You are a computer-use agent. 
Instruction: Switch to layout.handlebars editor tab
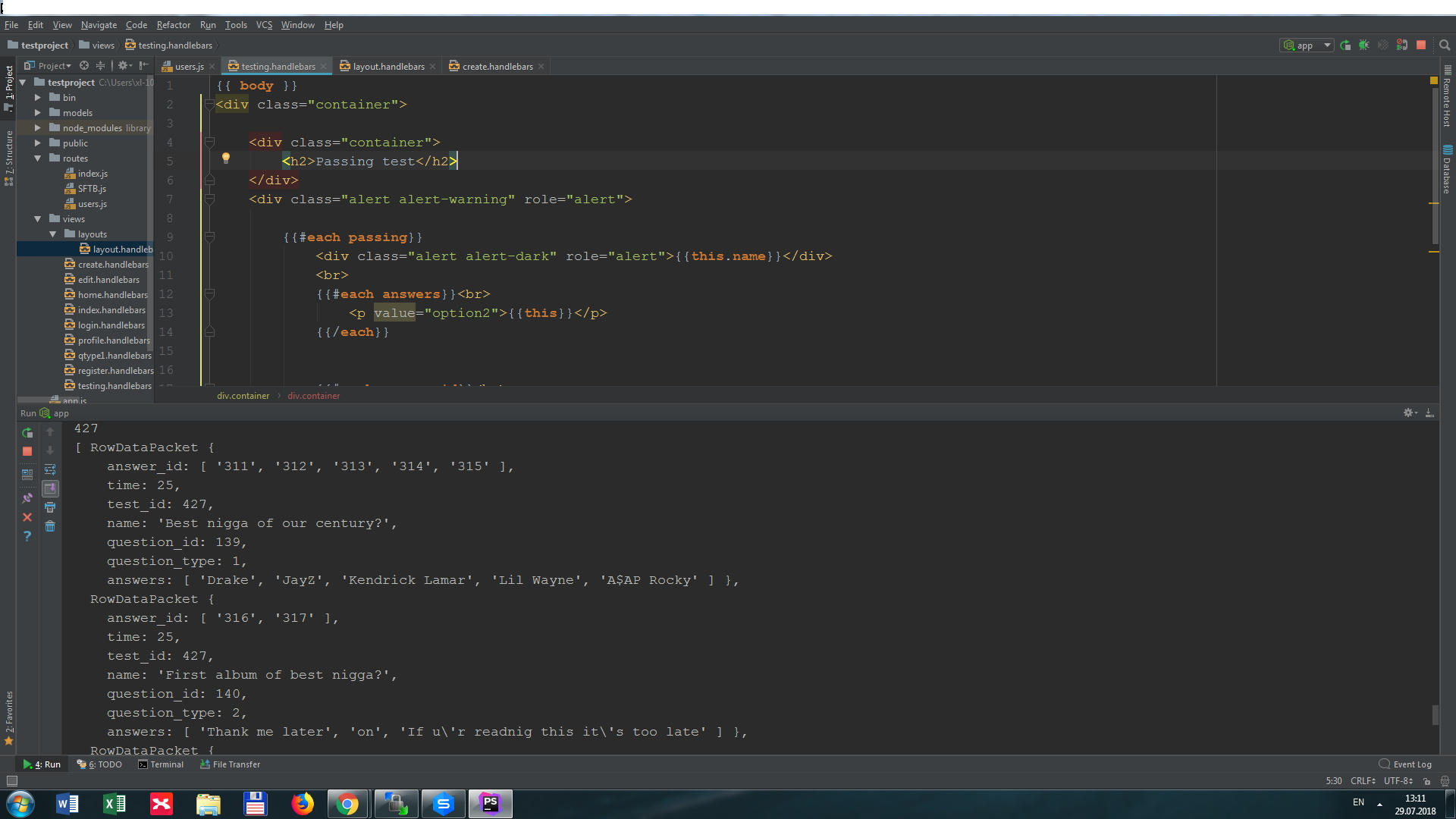(x=388, y=67)
